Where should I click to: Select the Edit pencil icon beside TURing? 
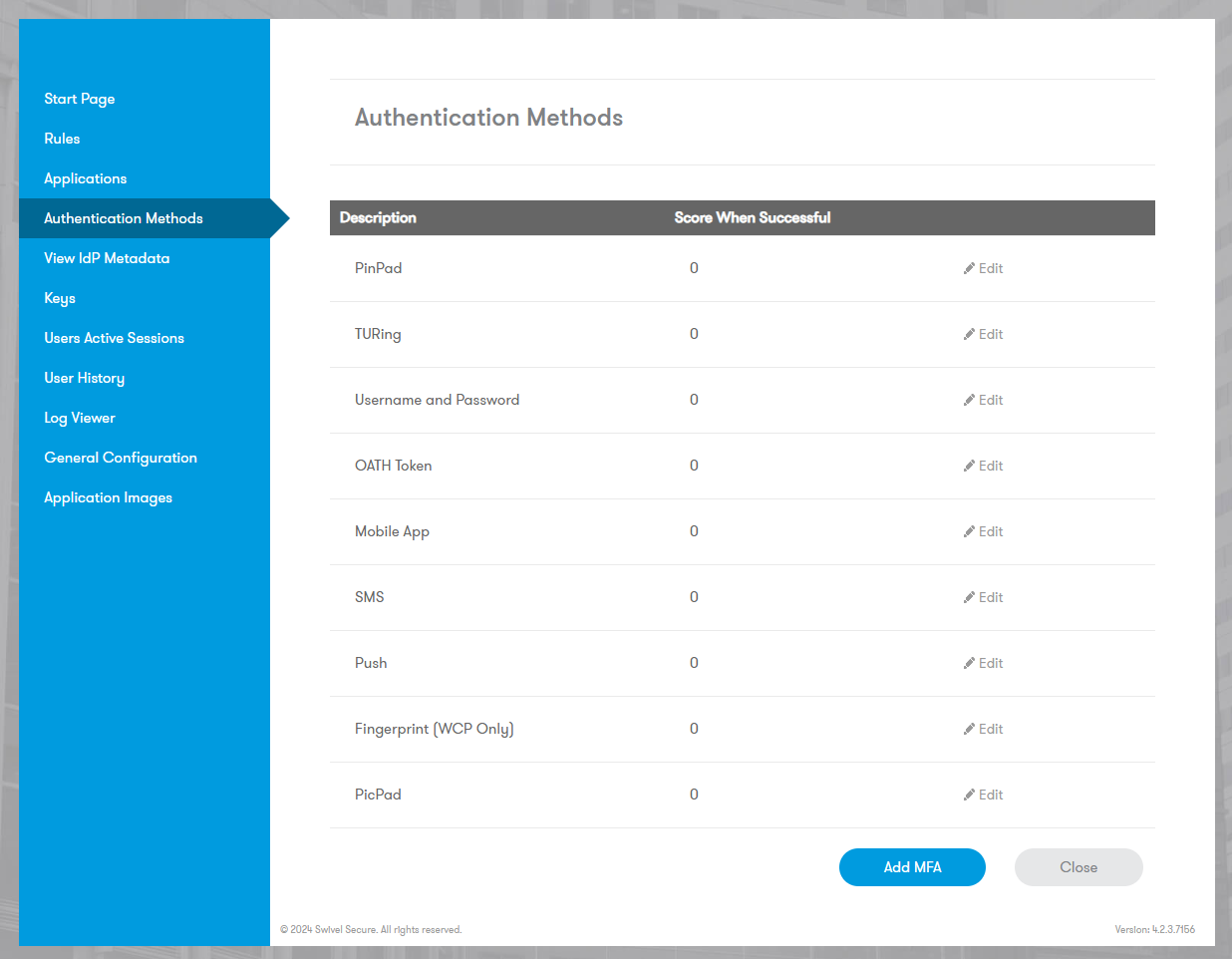click(968, 333)
